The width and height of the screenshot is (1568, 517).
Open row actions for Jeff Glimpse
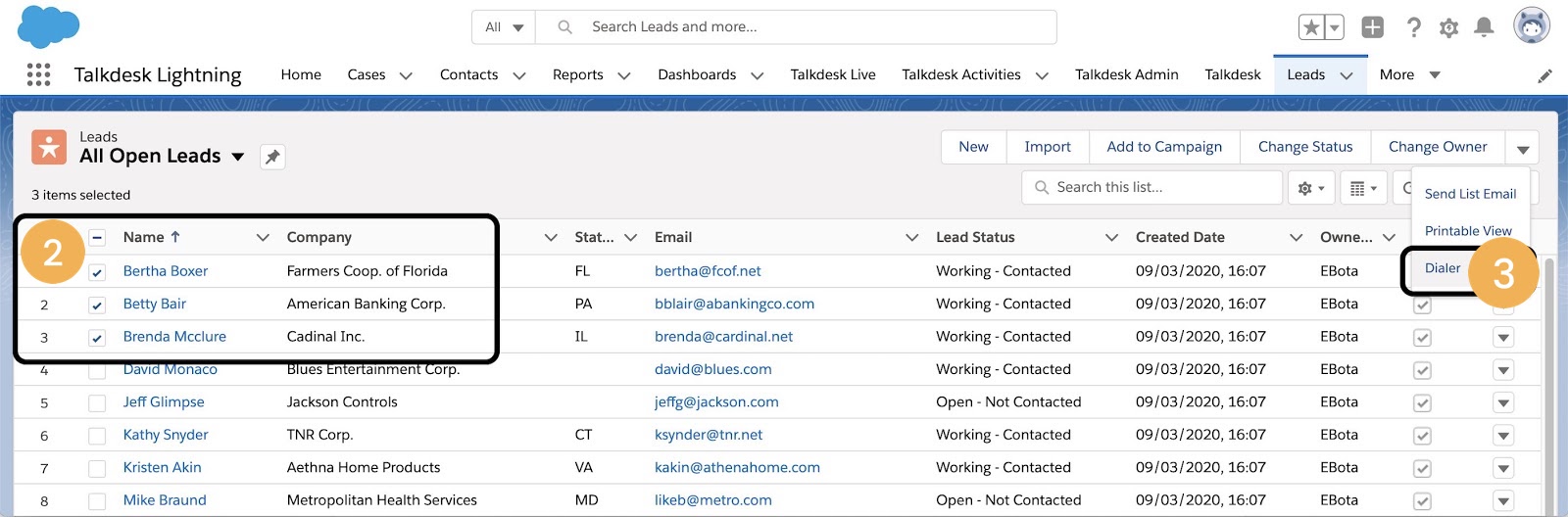(1503, 402)
